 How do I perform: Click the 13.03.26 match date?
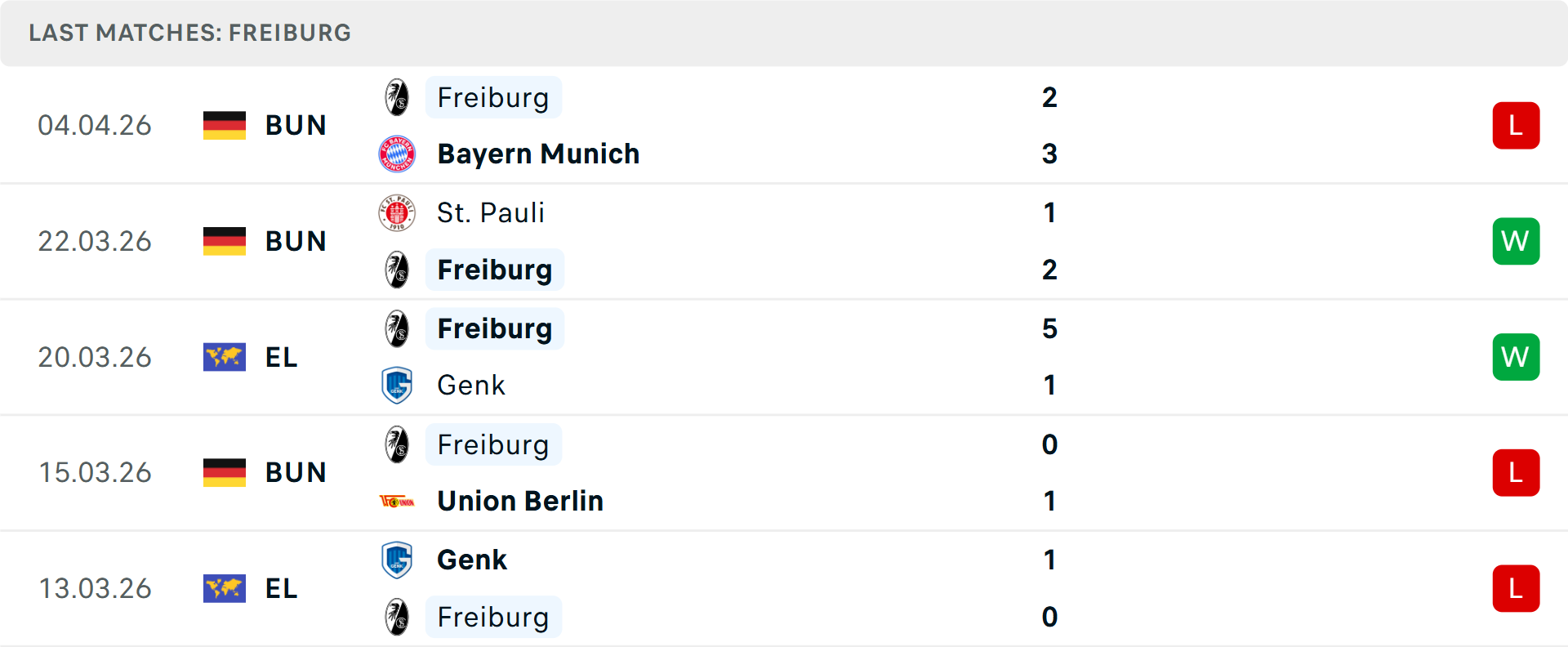[96, 588]
